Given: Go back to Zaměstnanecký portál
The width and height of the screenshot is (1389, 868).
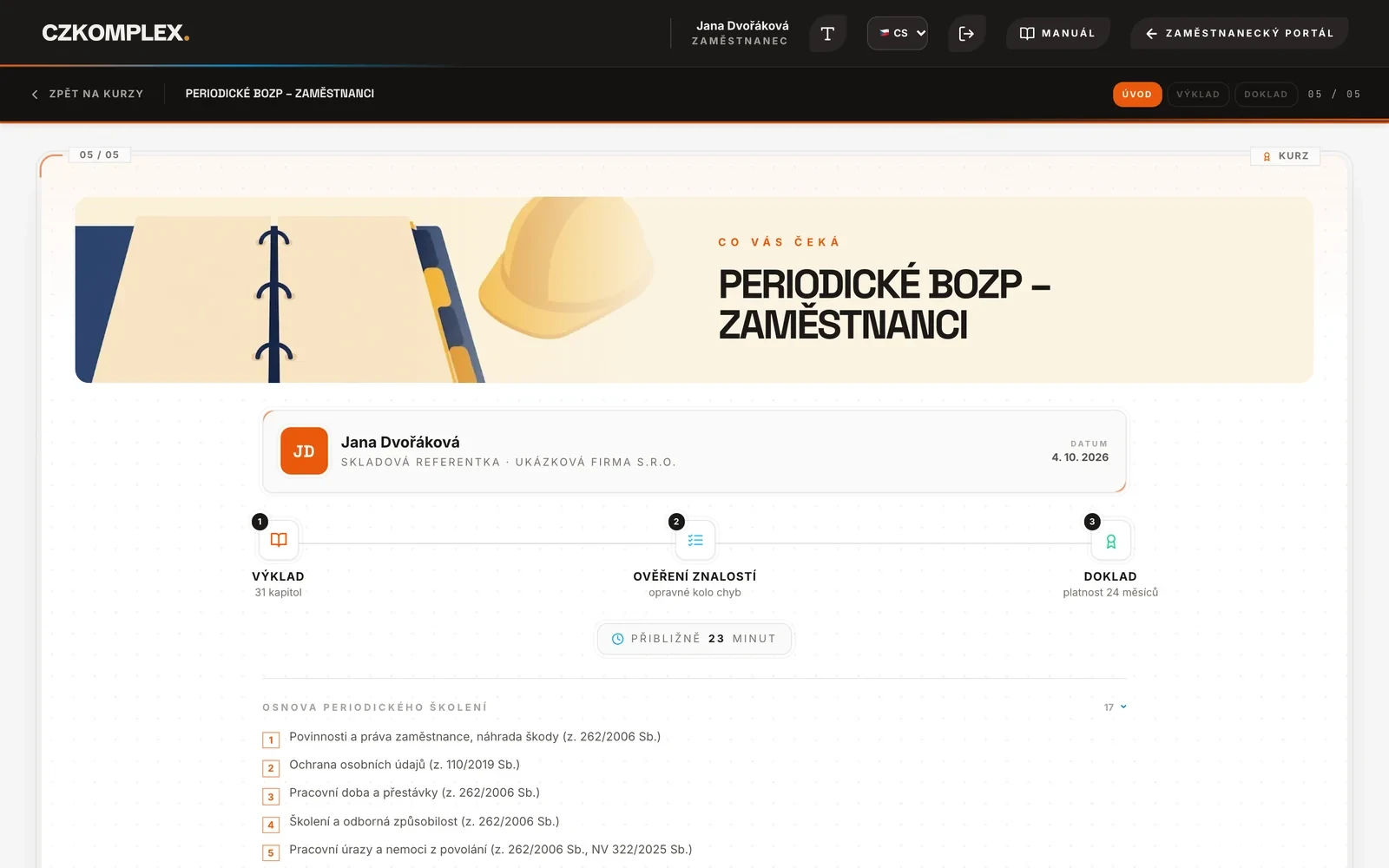Looking at the screenshot, I should [1239, 33].
